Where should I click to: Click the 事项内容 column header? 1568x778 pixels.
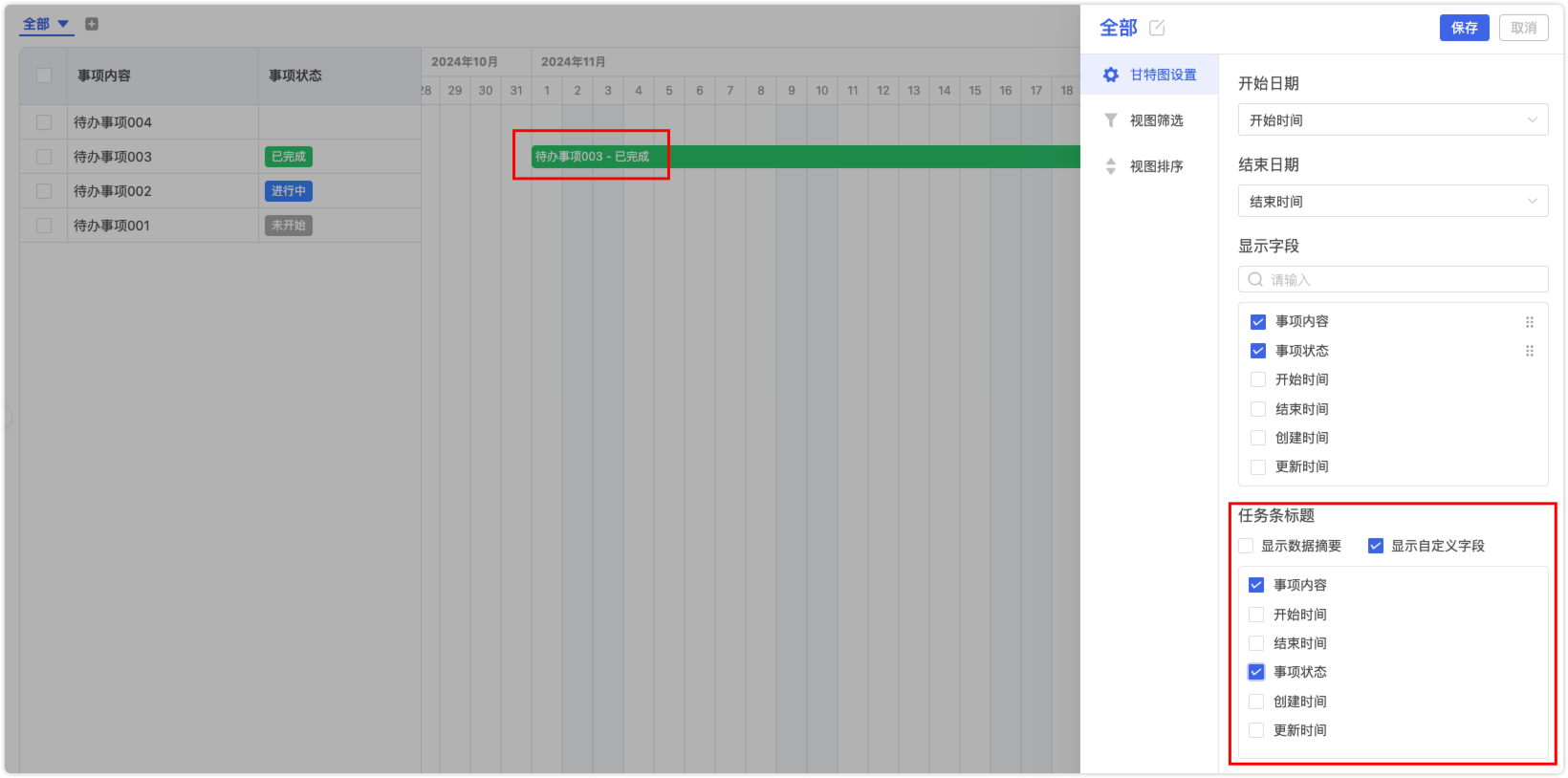pos(163,76)
